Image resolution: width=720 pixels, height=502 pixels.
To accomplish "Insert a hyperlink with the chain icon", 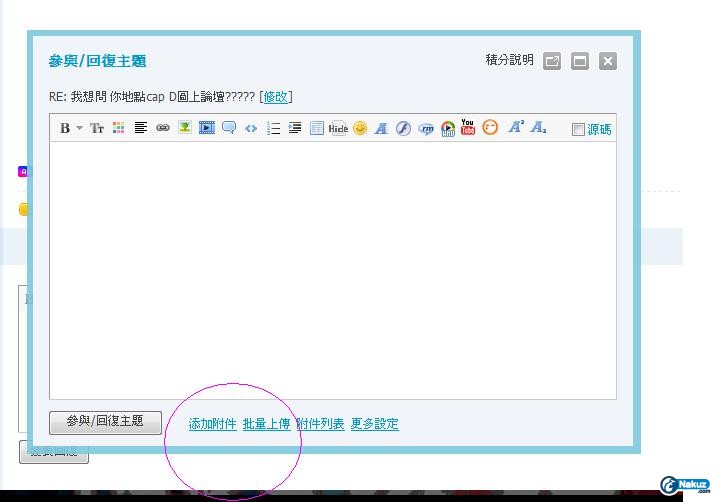I will pyautogui.click(x=163, y=128).
